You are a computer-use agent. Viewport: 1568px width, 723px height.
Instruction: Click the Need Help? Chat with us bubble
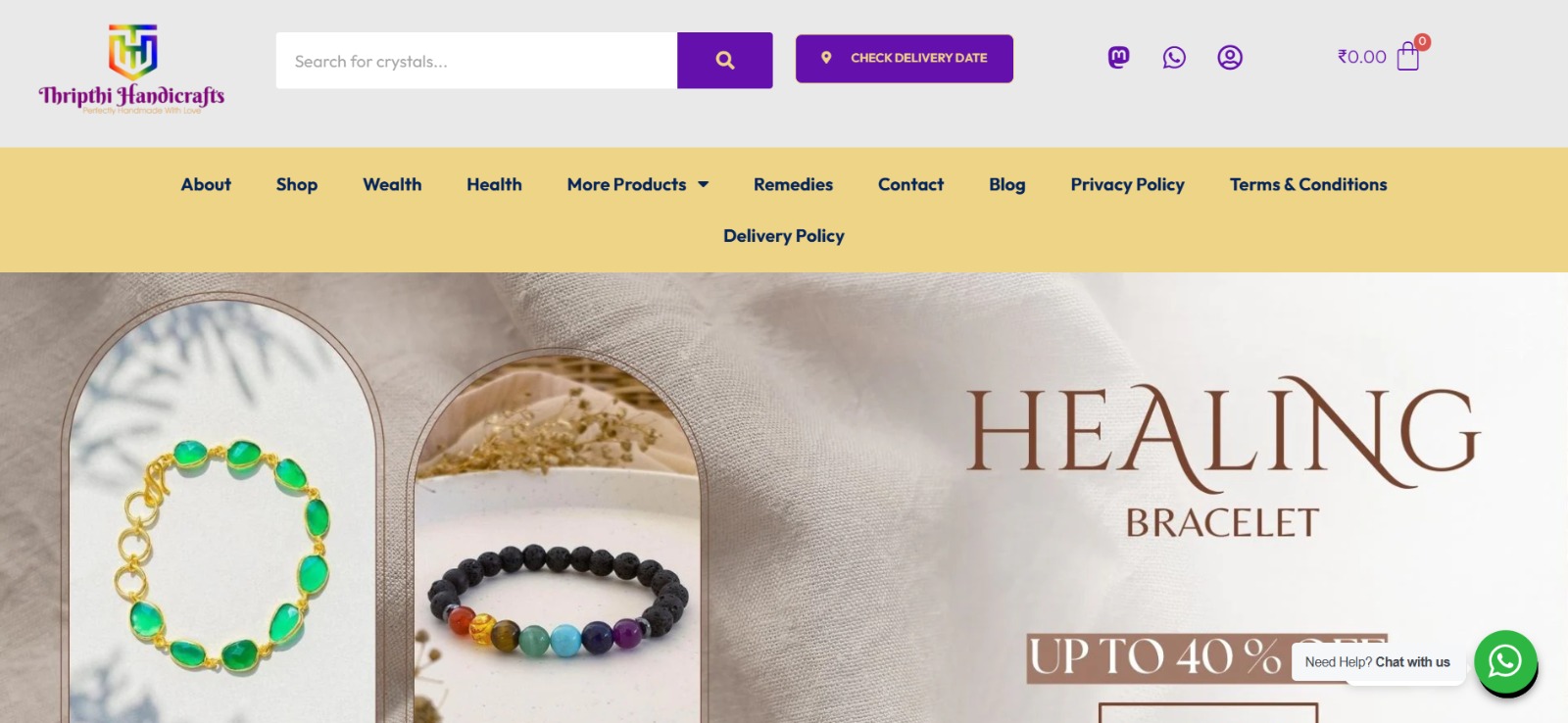(x=1377, y=662)
